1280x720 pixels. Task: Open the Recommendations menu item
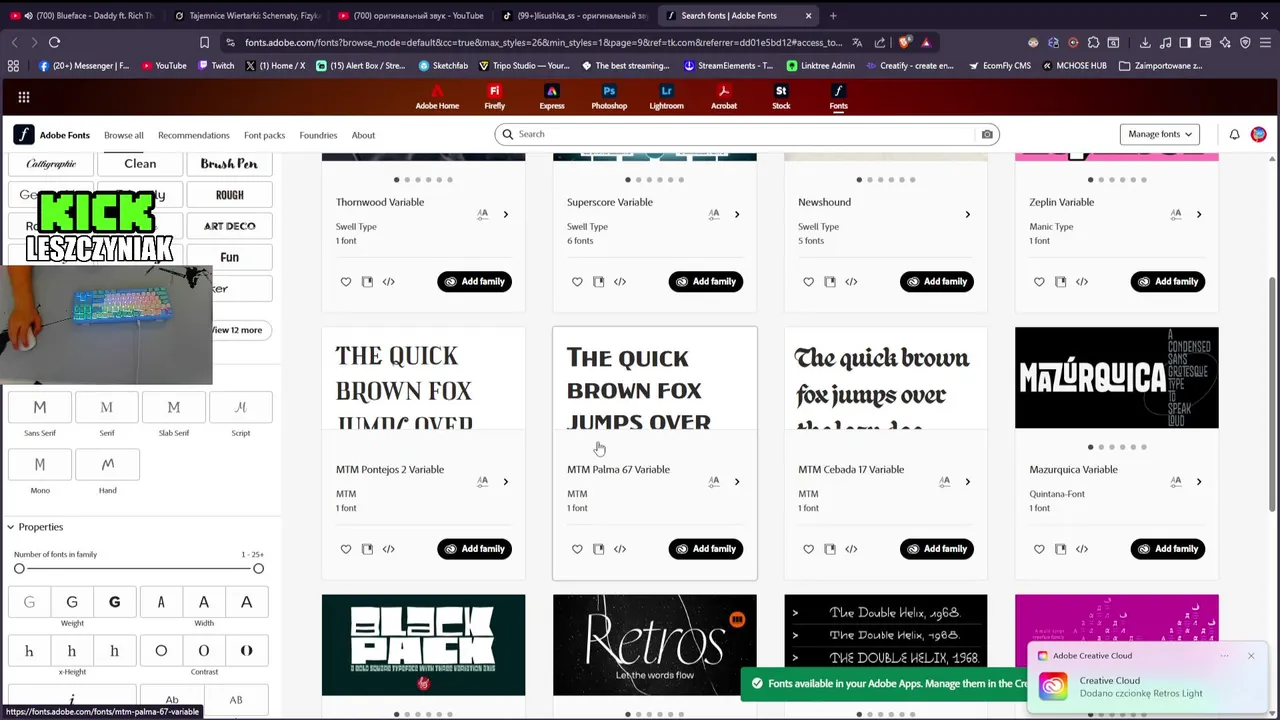[194, 135]
